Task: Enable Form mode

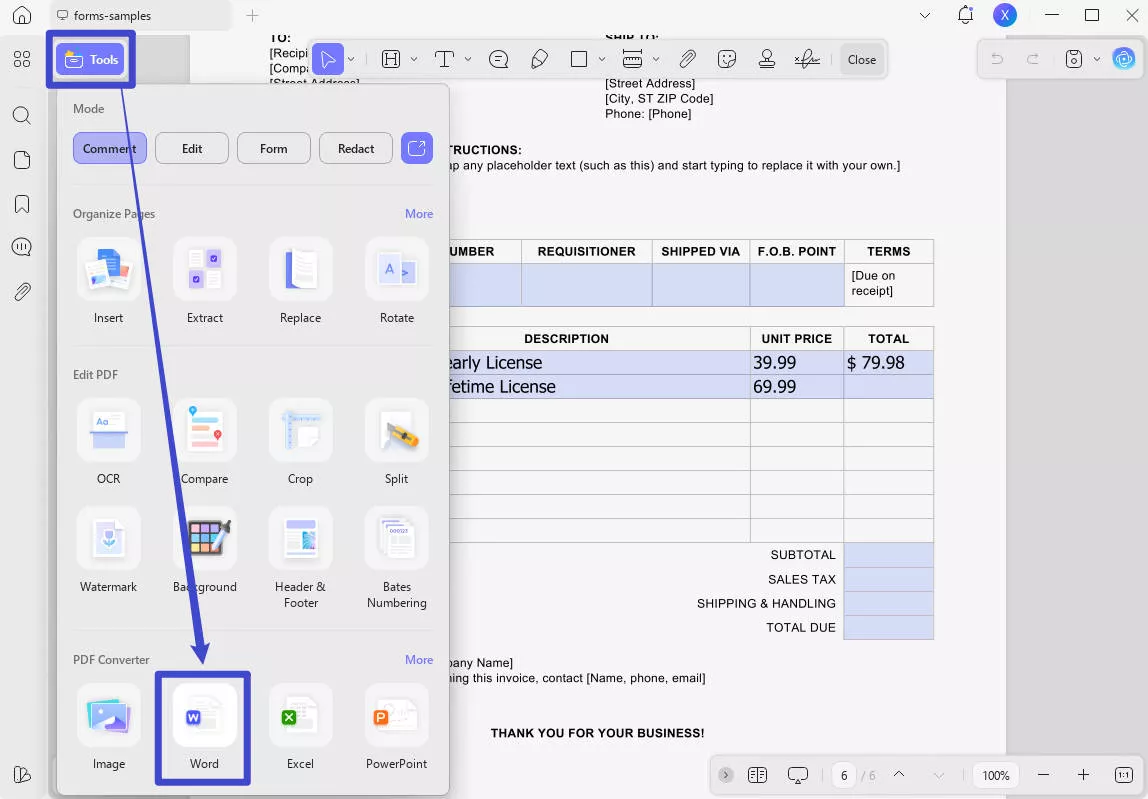Action: pyautogui.click(x=273, y=148)
